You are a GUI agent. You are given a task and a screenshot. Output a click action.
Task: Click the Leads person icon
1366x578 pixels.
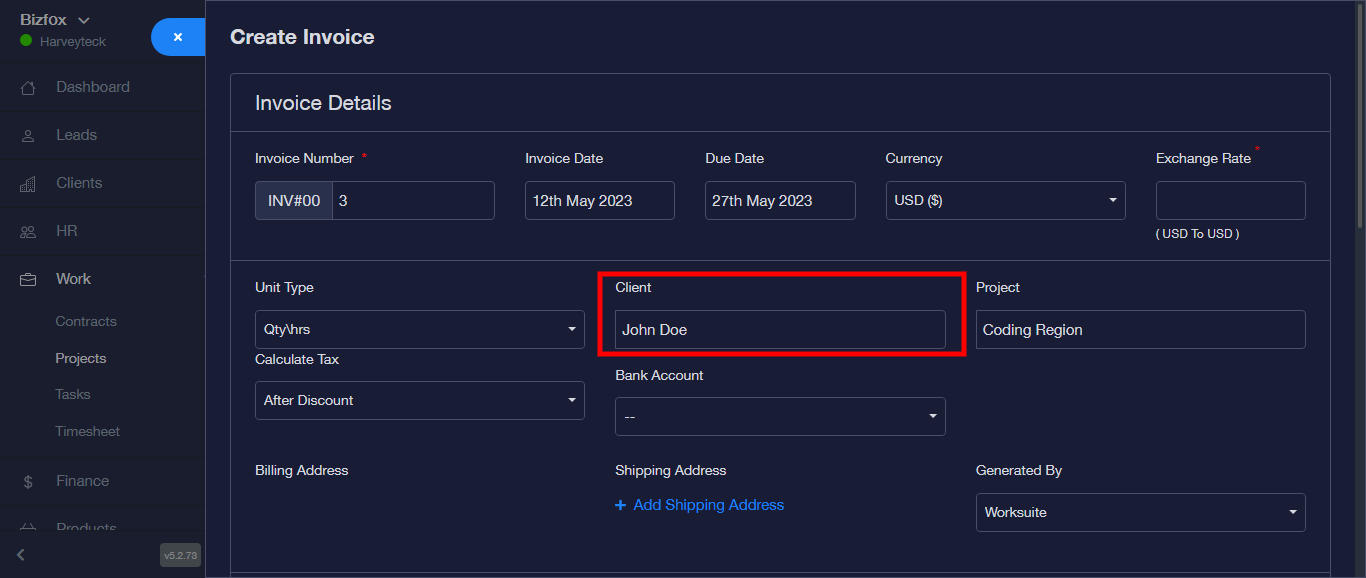coord(28,136)
